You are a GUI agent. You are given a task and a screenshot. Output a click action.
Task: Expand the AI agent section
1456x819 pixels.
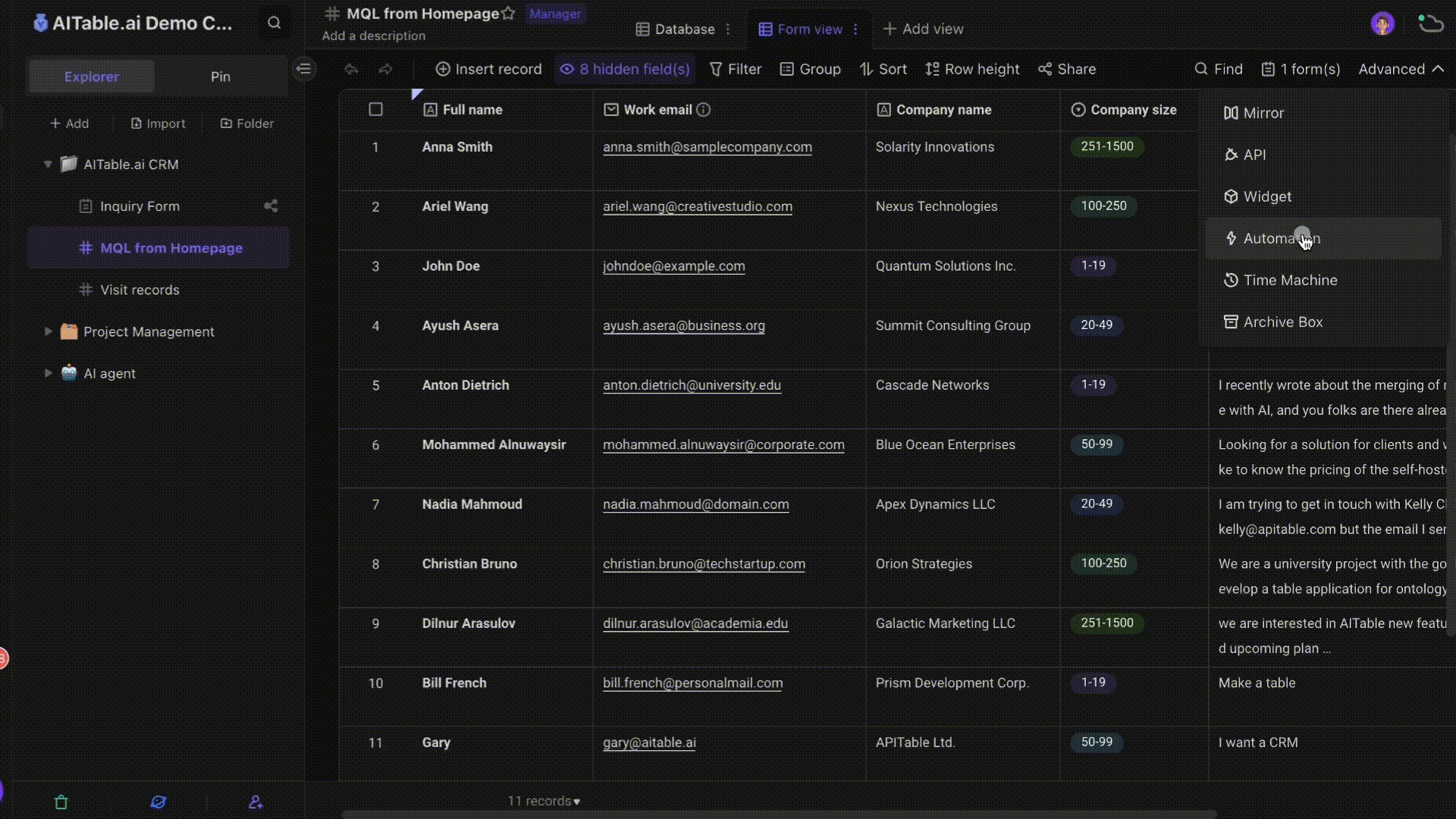click(x=48, y=372)
